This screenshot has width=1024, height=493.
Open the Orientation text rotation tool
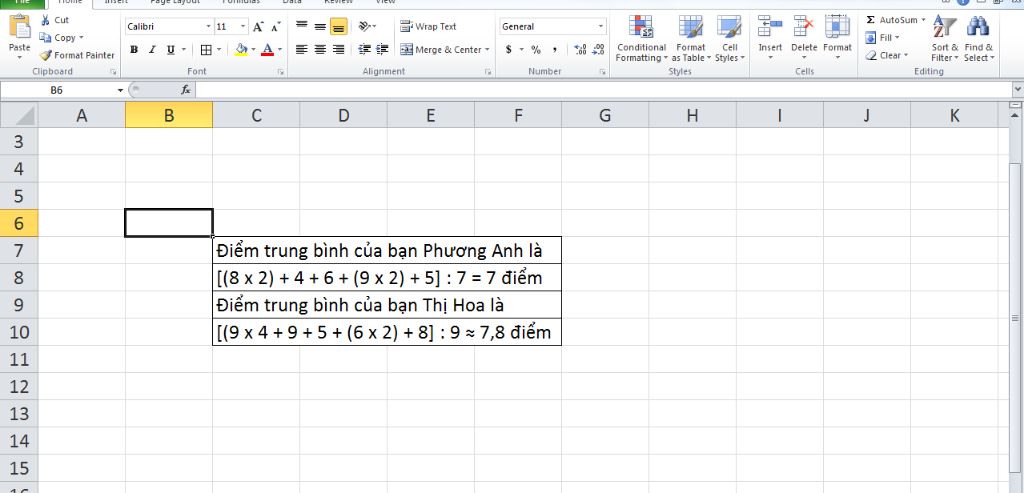(x=365, y=27)
